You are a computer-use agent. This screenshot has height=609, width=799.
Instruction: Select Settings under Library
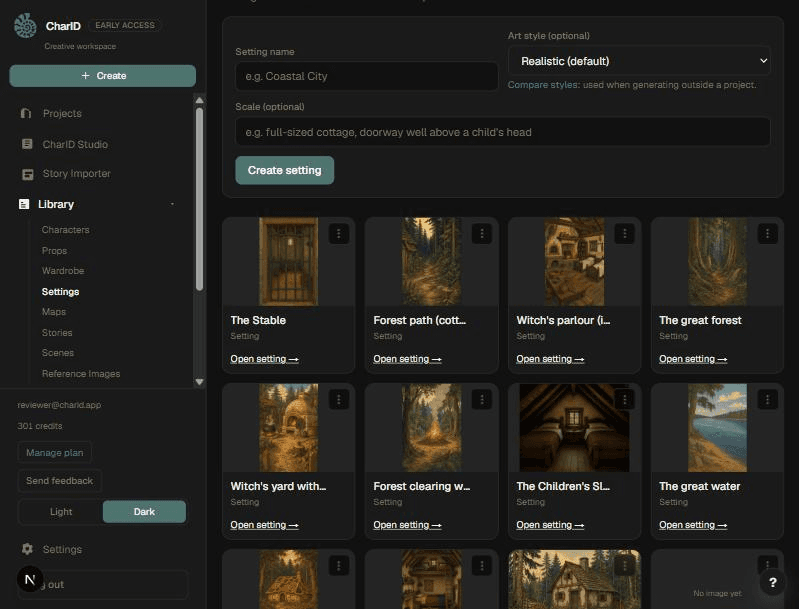tap(61, 292)
